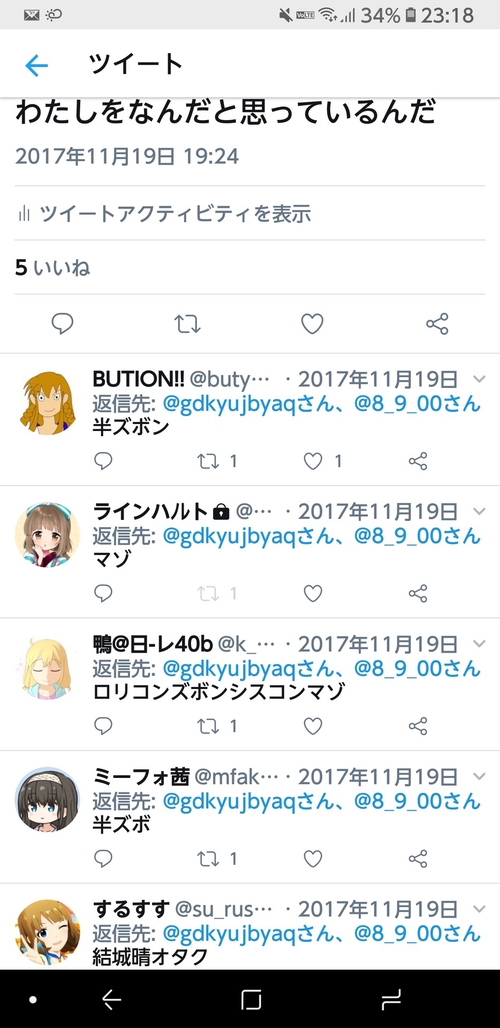Like the main tweet with heart
500x1028 pixels.
pos(312,323)
